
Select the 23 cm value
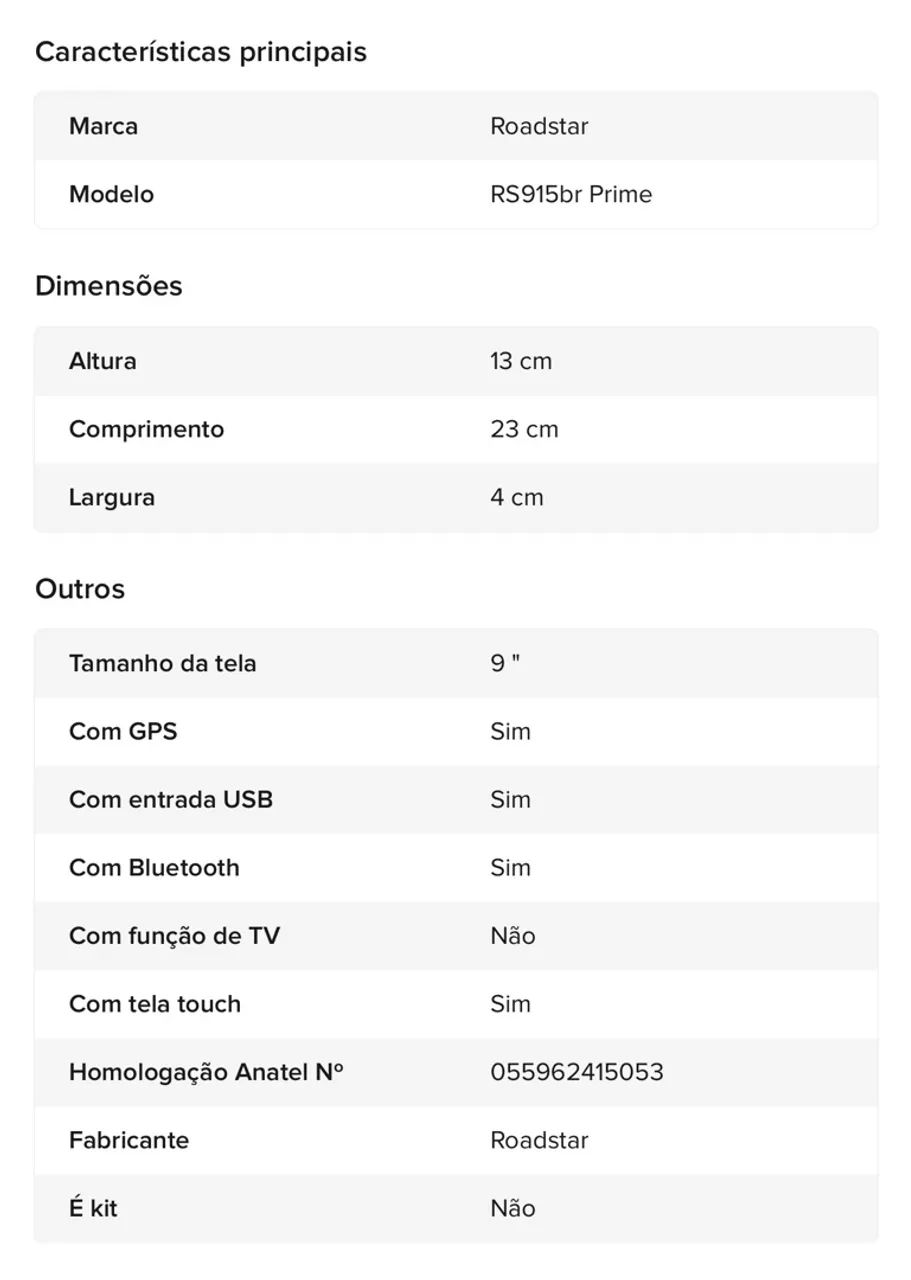(524, 429)
